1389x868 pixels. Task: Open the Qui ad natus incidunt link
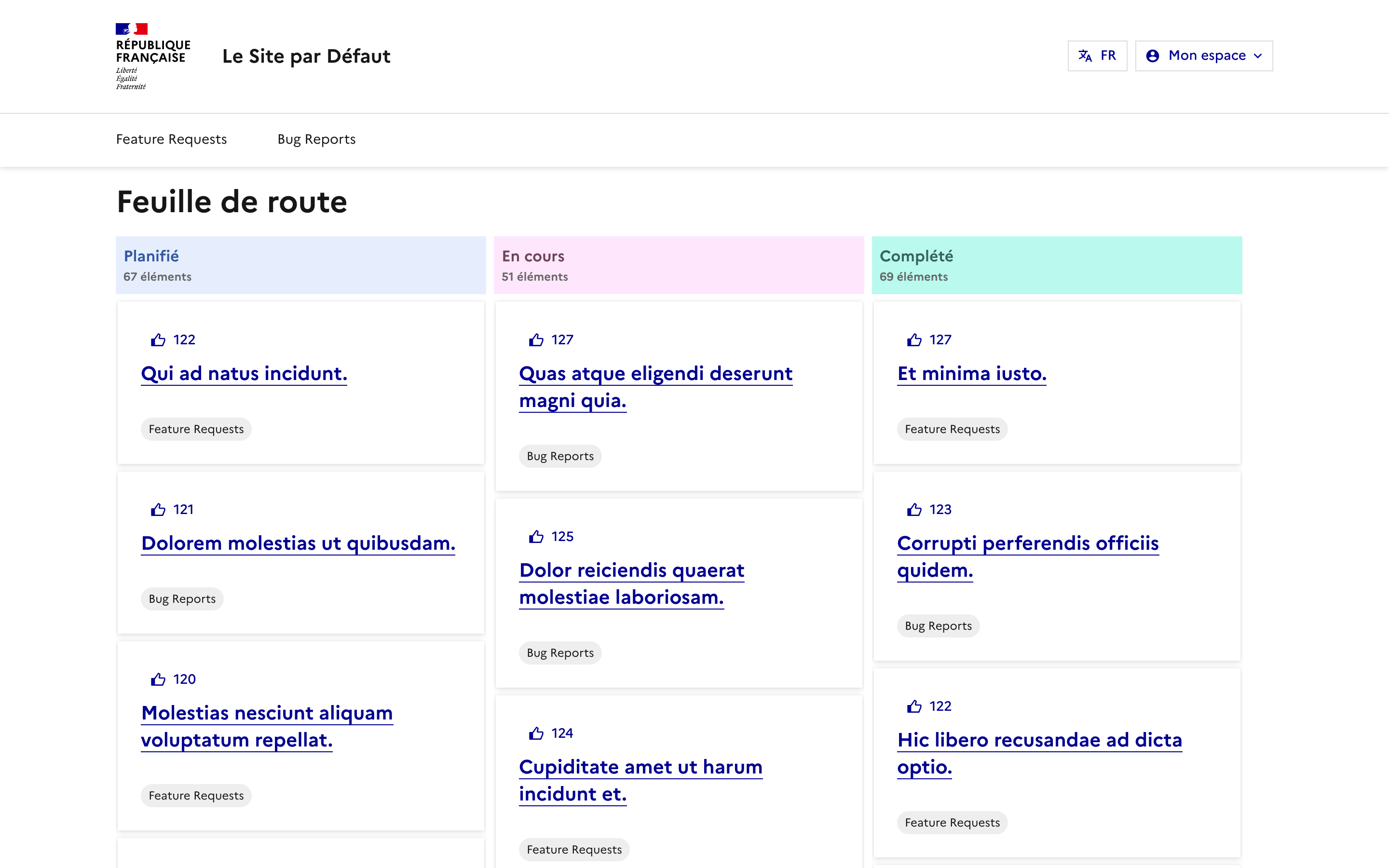click(244, 374)
